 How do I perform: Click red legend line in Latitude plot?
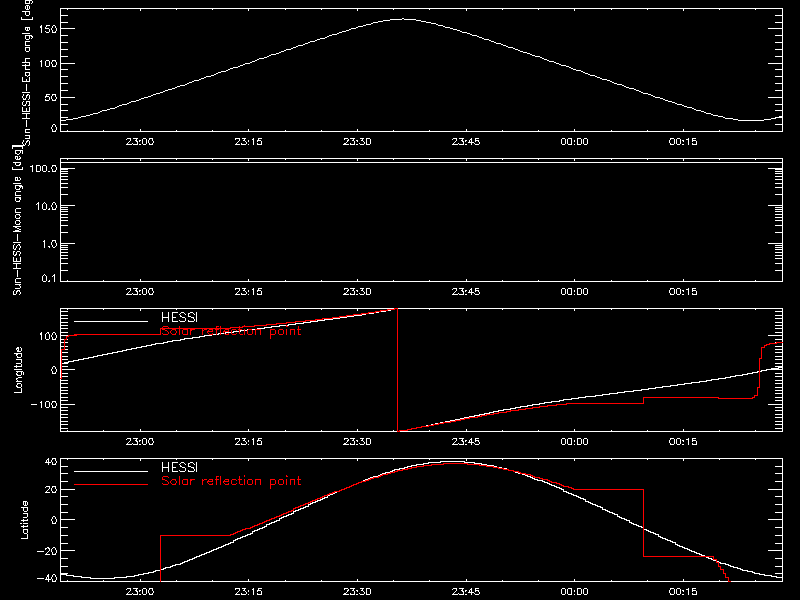(111, 485)
